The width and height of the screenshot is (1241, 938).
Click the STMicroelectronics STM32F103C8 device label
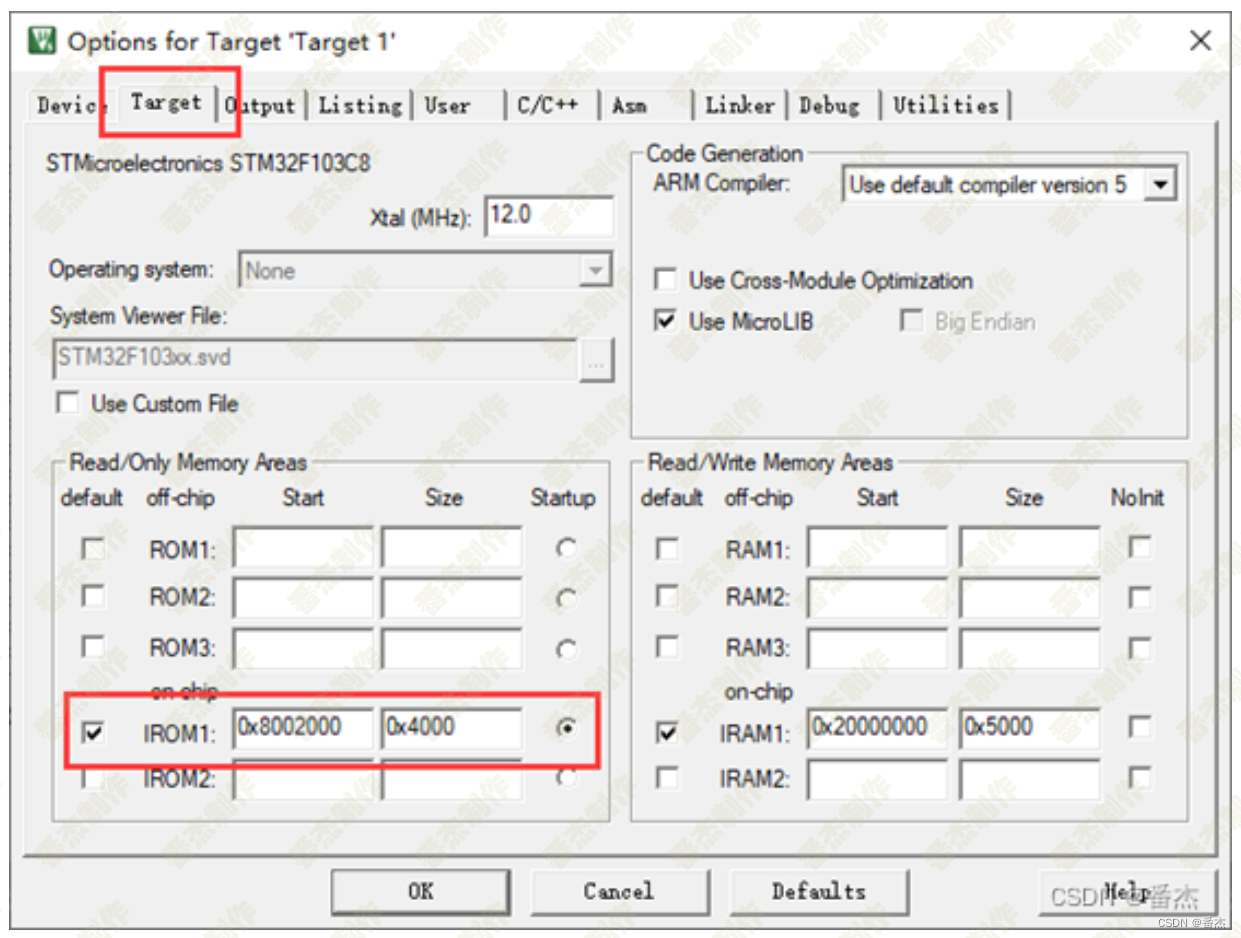(208, 162)
